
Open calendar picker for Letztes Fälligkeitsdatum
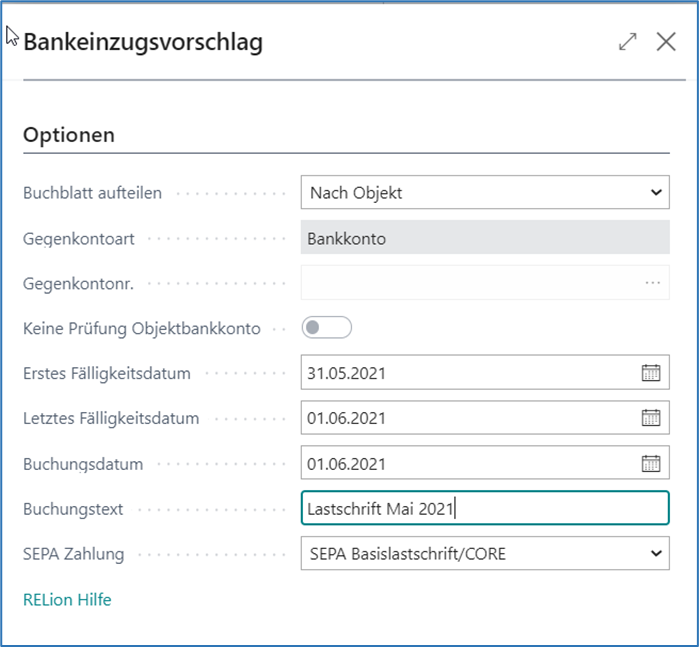click(x=651, y=418)
